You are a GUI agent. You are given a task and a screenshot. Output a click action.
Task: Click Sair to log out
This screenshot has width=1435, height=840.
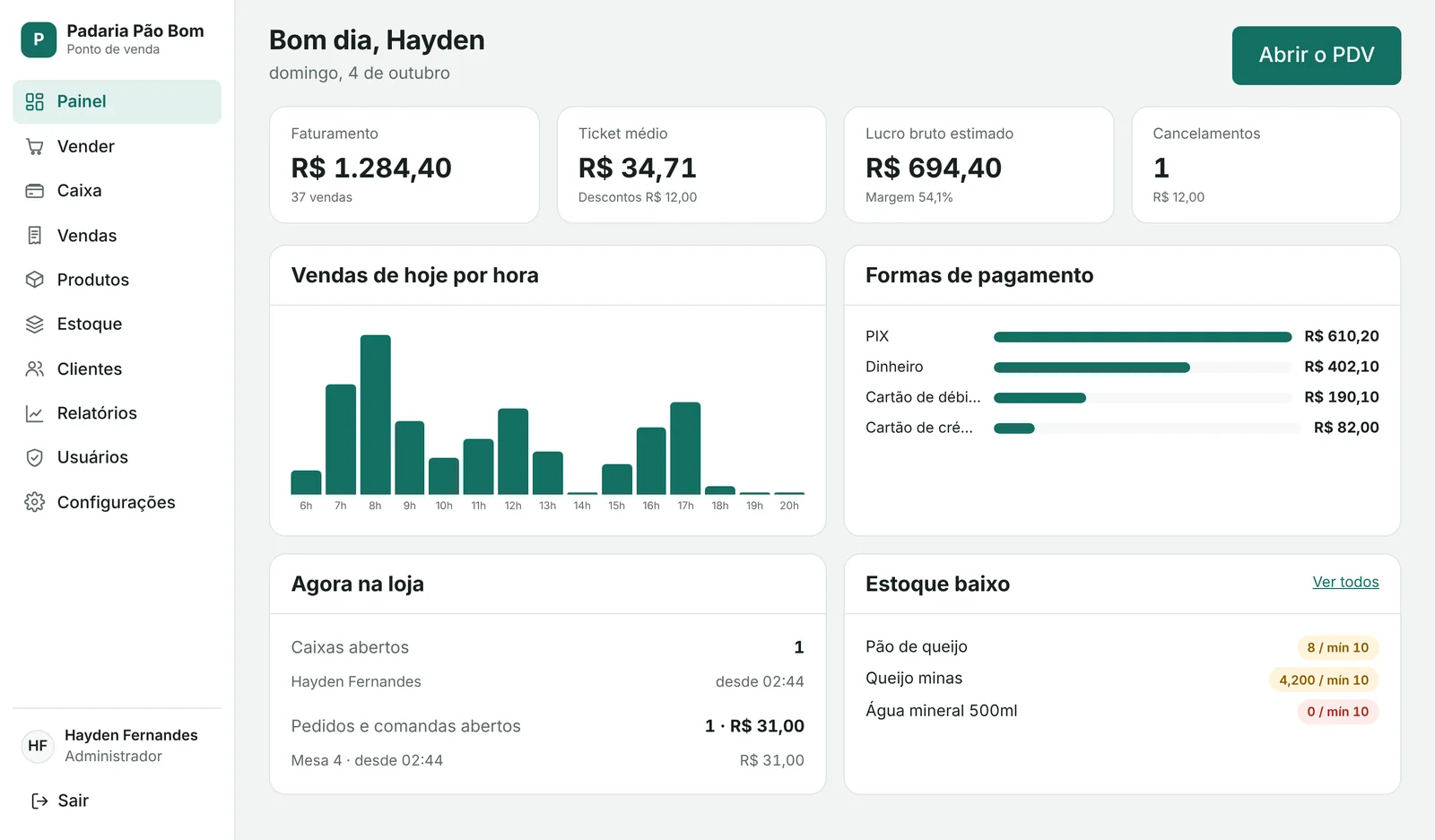point(60,801)
